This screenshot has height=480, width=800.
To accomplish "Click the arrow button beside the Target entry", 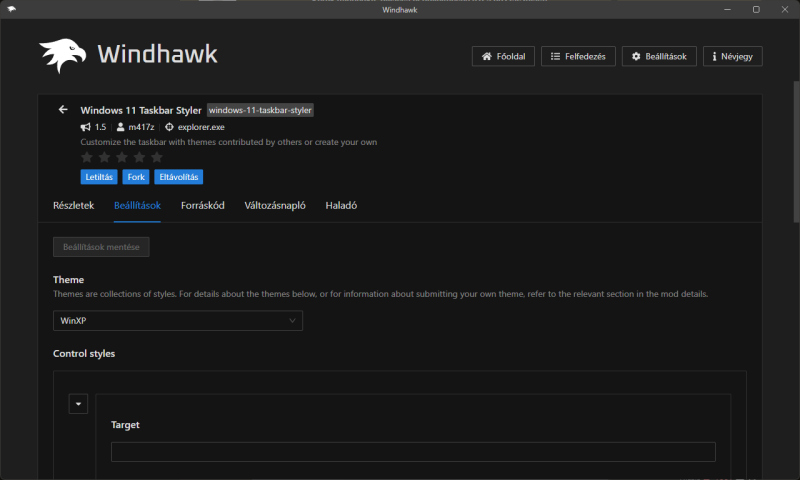I will pos(78,403).
